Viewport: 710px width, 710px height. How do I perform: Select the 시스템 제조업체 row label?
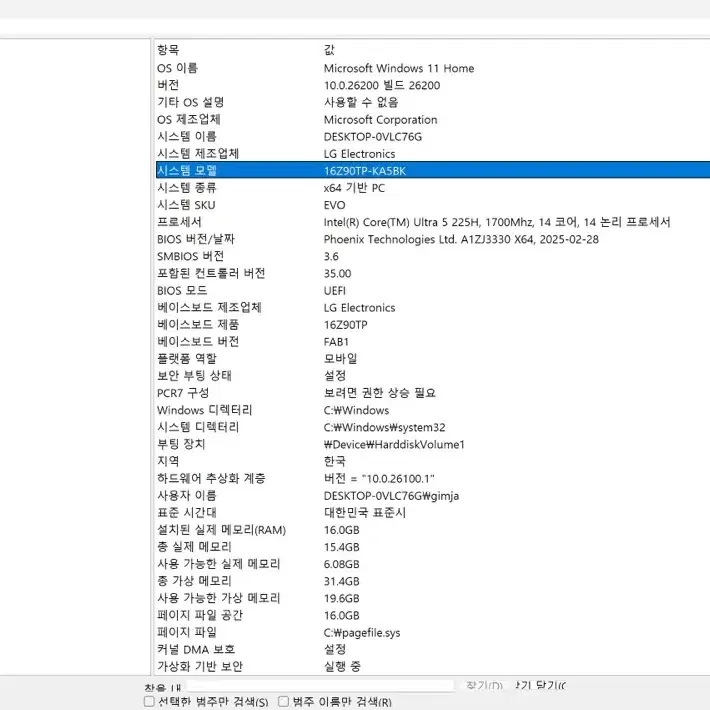click(x=198, y=154)
